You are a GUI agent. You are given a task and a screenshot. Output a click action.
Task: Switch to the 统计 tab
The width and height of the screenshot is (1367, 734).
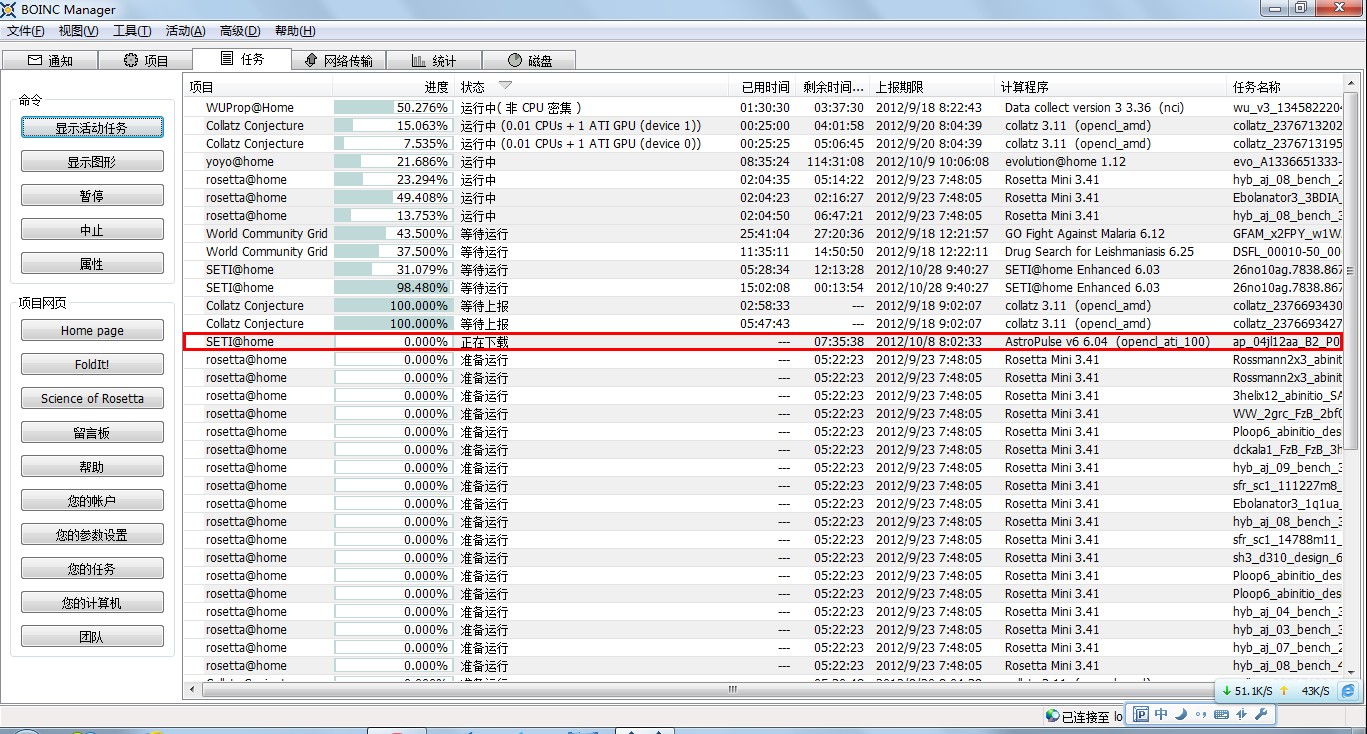coord(433,60)
